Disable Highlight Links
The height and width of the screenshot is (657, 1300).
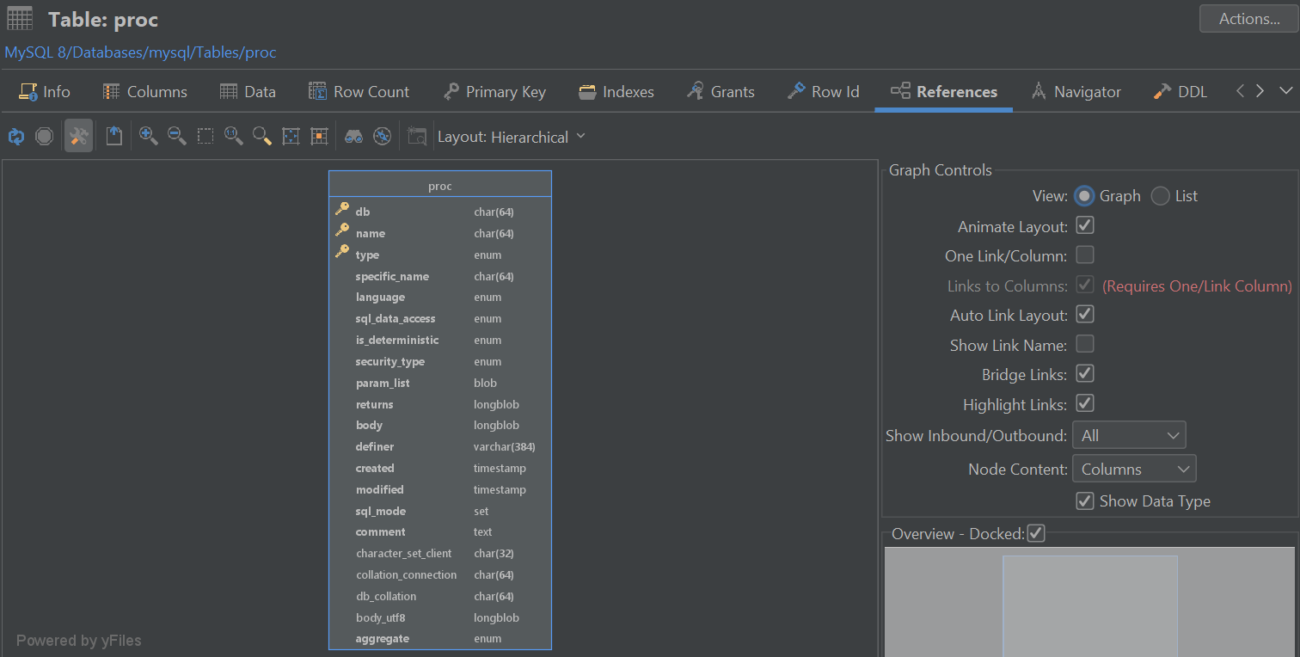coord(1085,403)
